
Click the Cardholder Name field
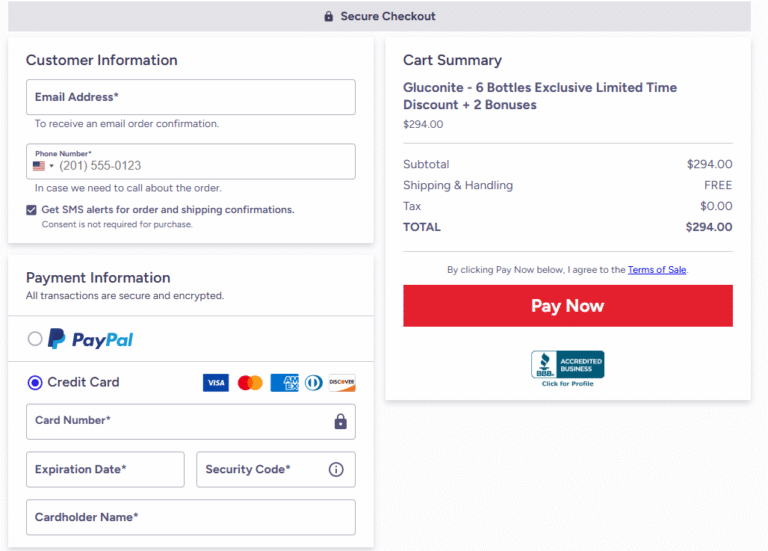(190, 517)
